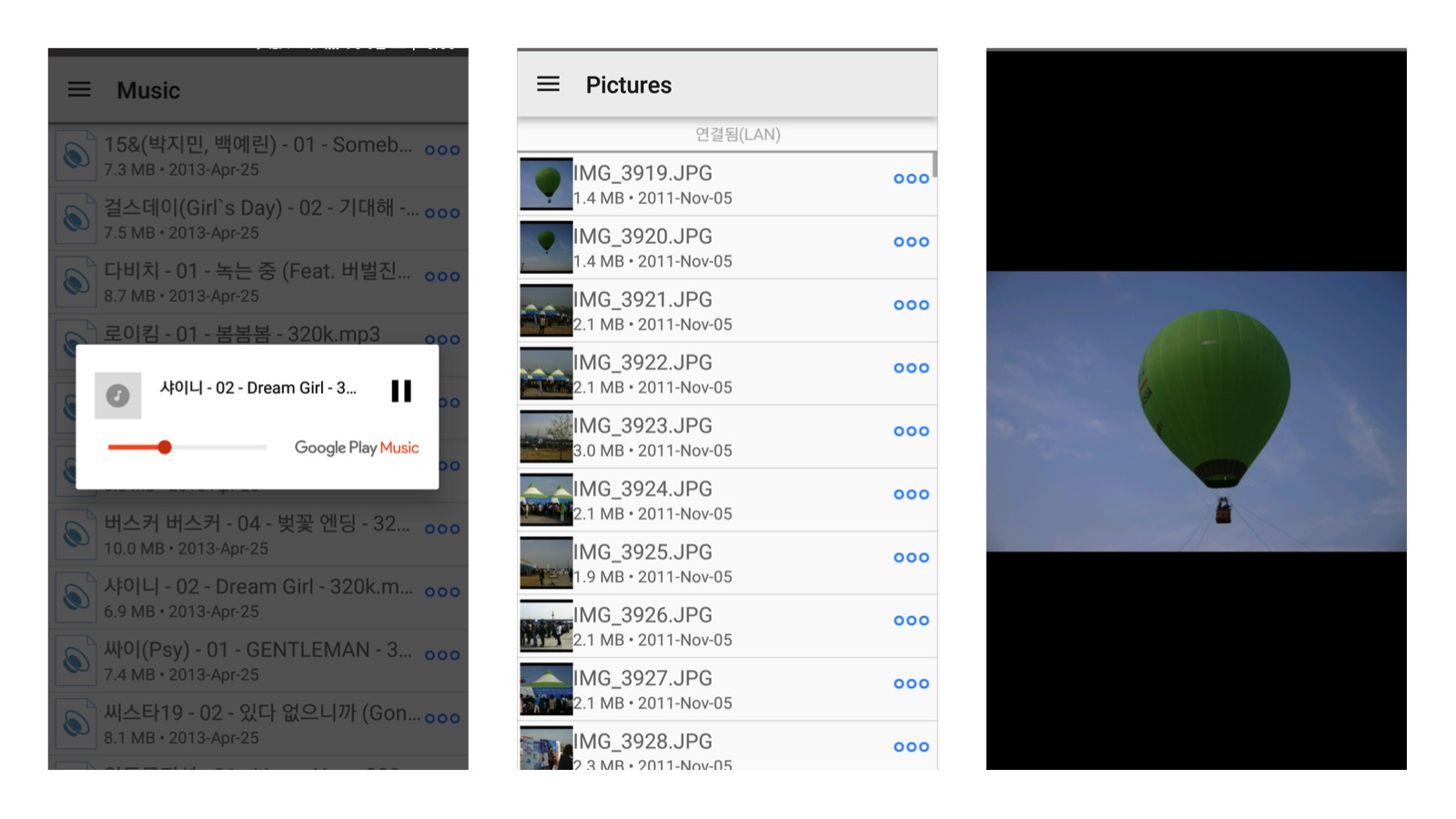Tap the green balloon photo preview
The height and width of the screenshot is (819, 1456).
[x=1196, y=411]
